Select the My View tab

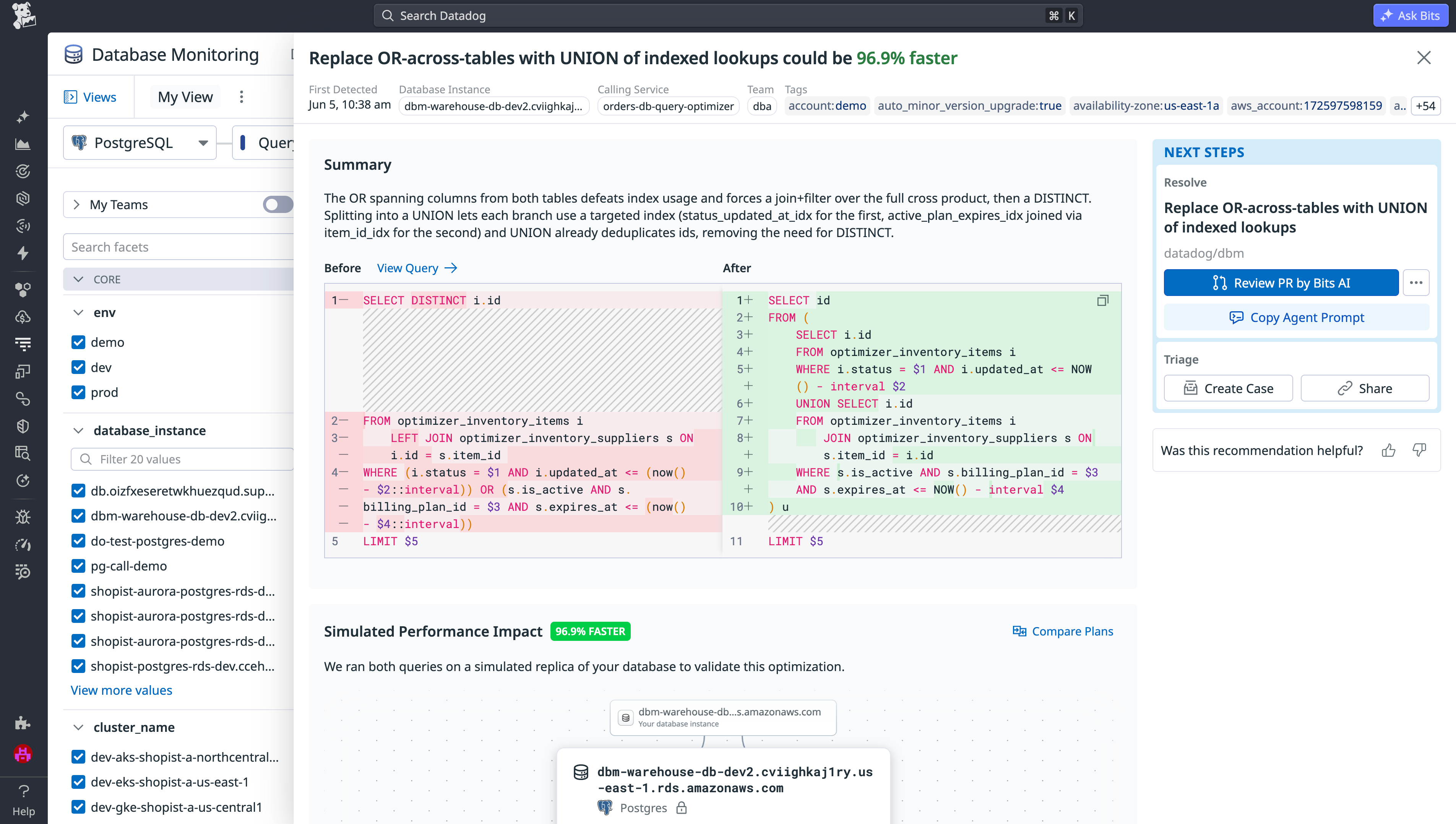click(185, 97)
